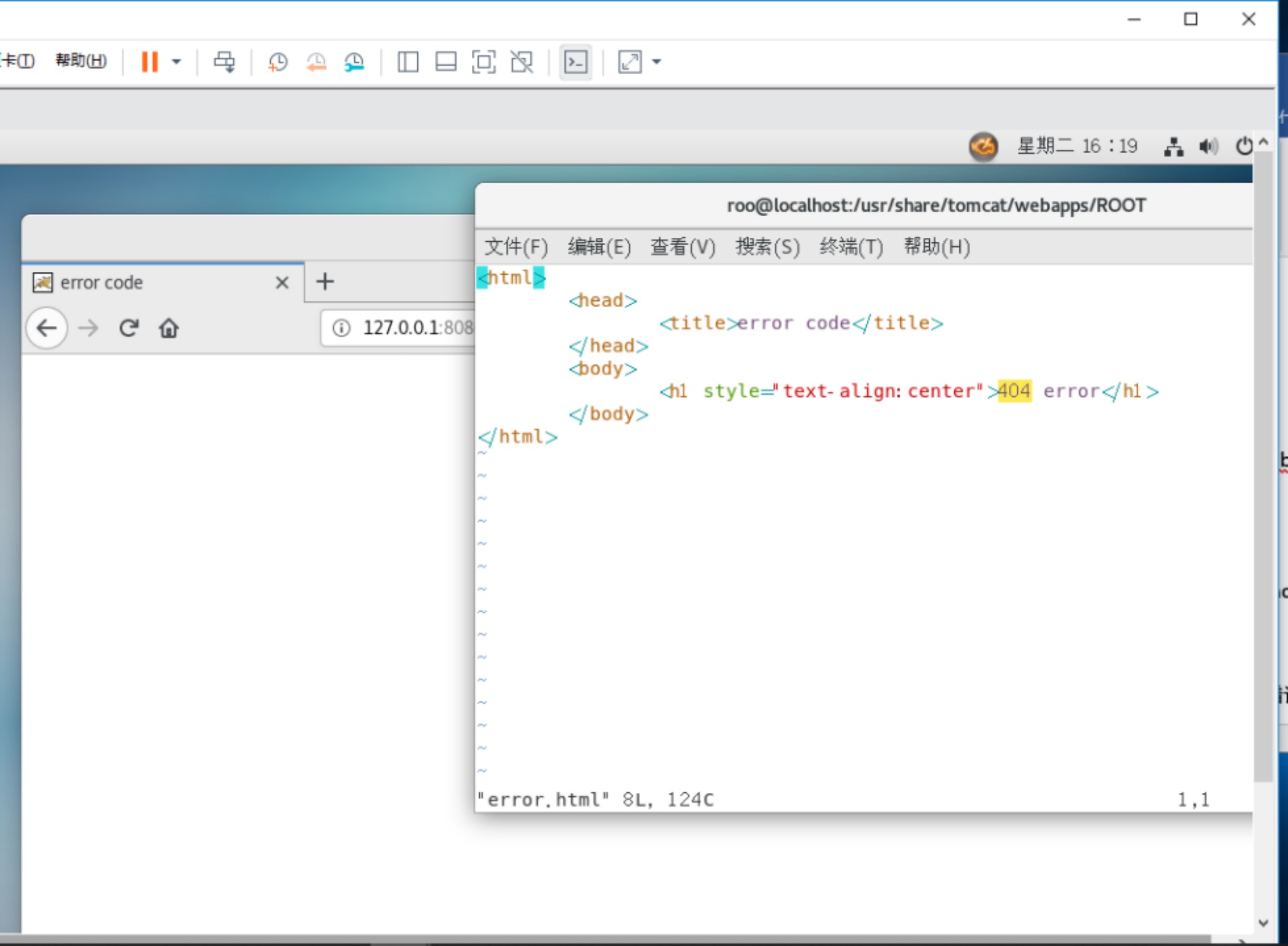Click the unity mode crossed-screen icon
The height and width of the screenshot is (946, 1288).
(522, 62)
